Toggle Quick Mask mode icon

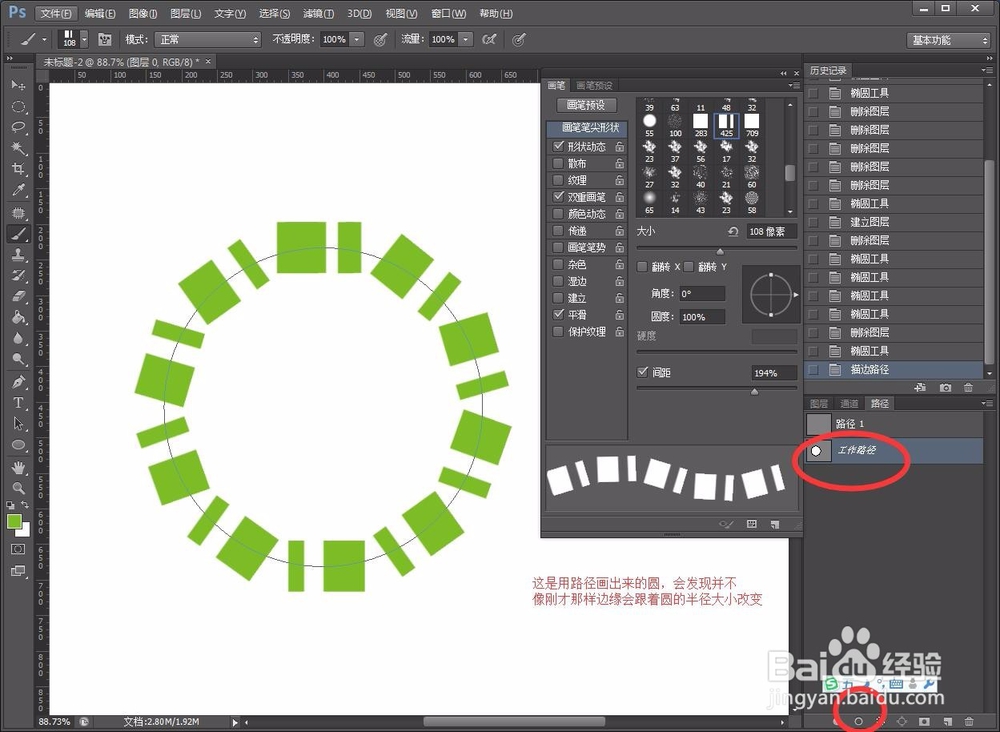[x=18, y=549]
